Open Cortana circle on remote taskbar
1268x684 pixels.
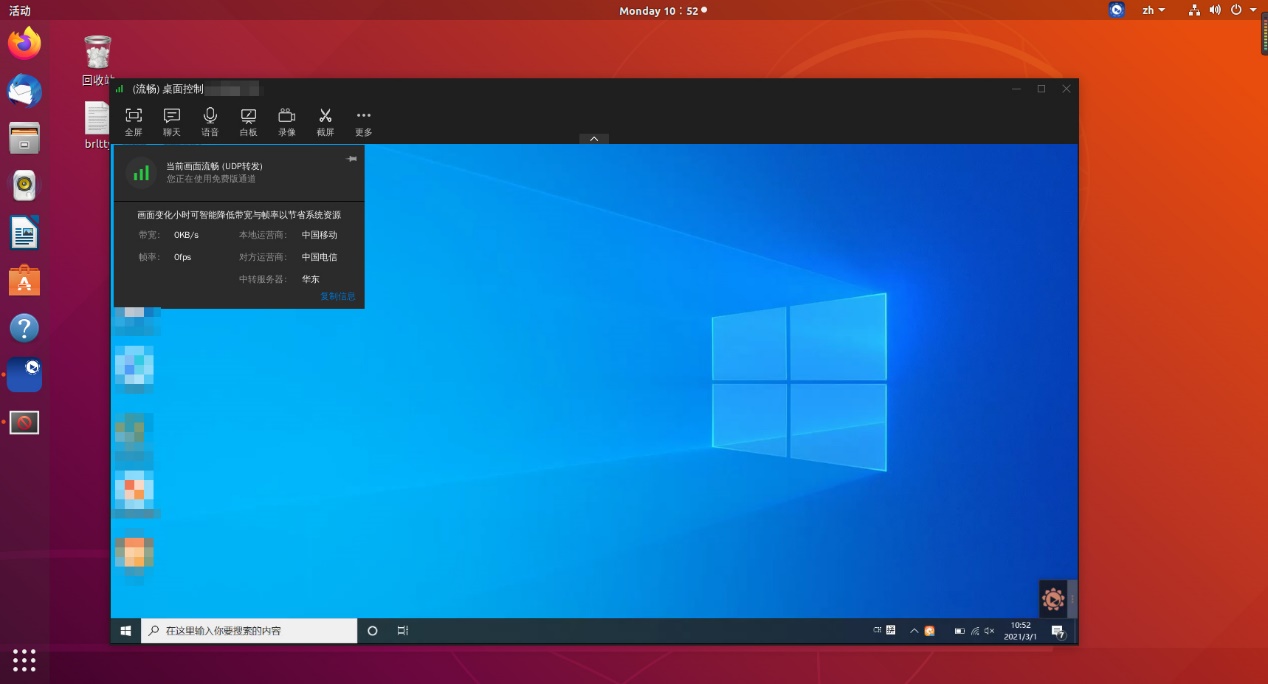coord(372,631)
